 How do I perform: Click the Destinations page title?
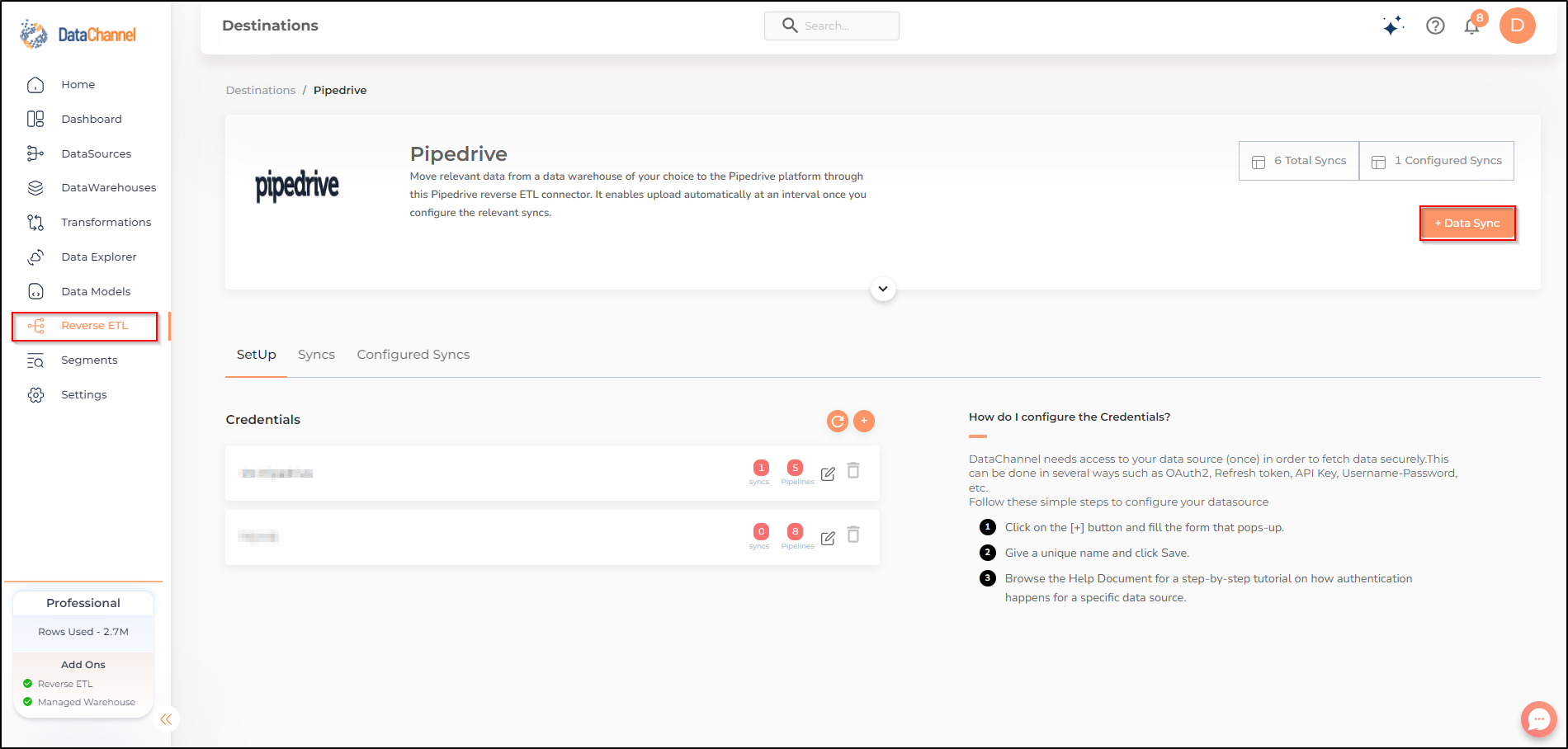coord(270,26)
